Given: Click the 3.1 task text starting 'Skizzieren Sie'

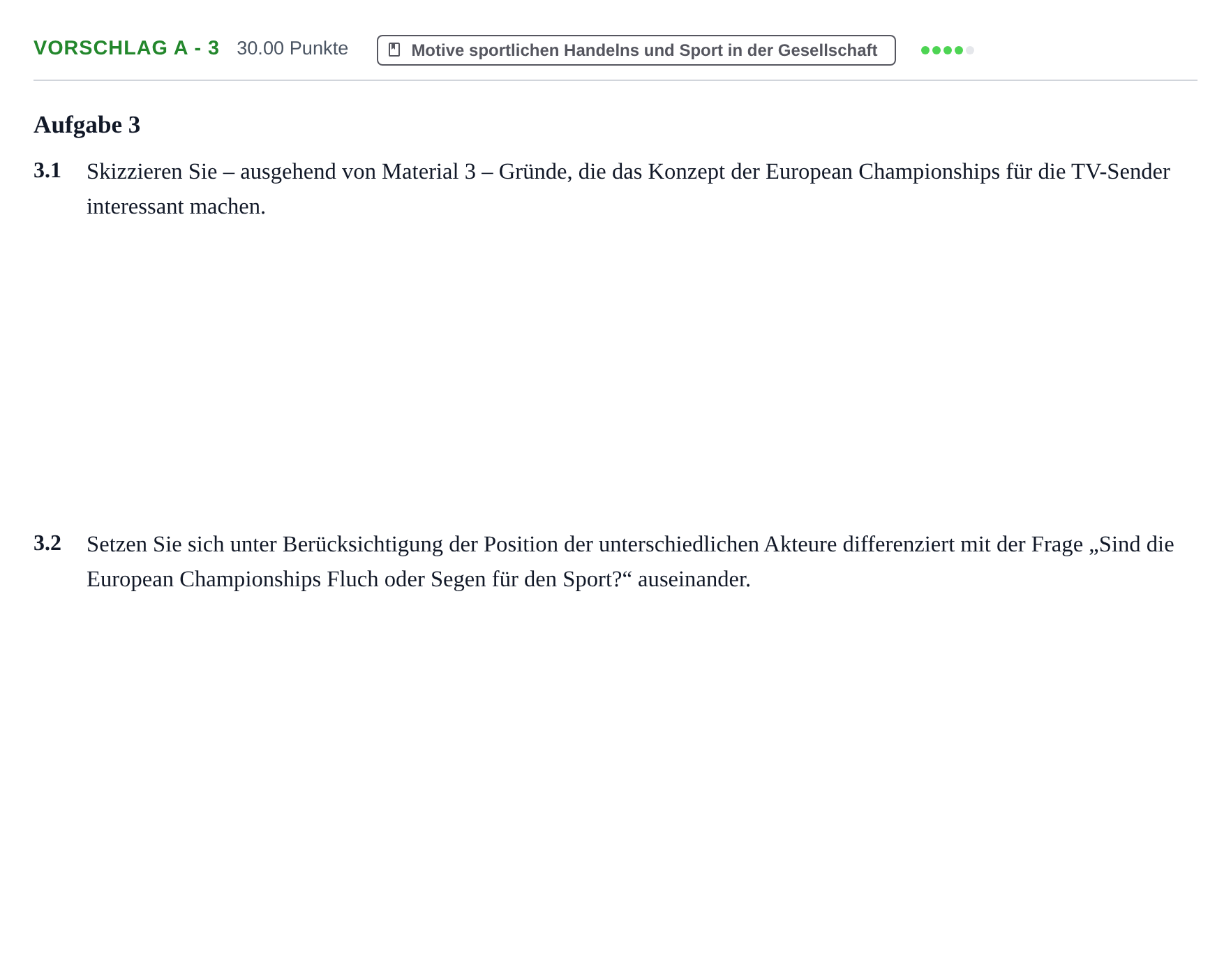Looking at the screenshot, I should pos(628,189).
